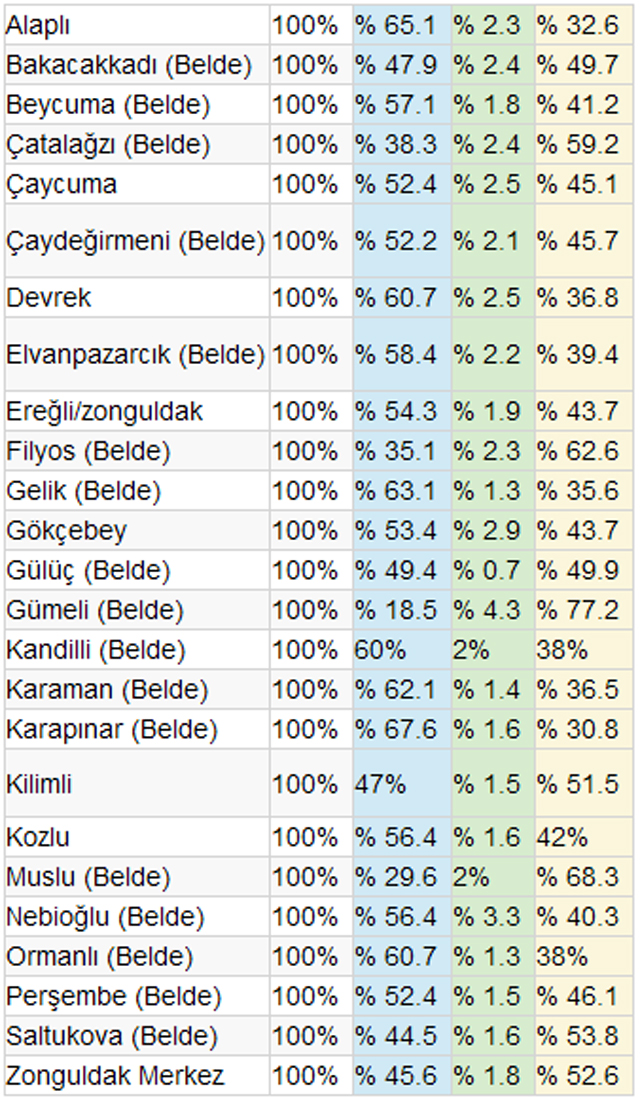640x1098 pixels.
Task: Click the Elvanpazarcık (Belde) cell
Action: [x=137, y=354]
